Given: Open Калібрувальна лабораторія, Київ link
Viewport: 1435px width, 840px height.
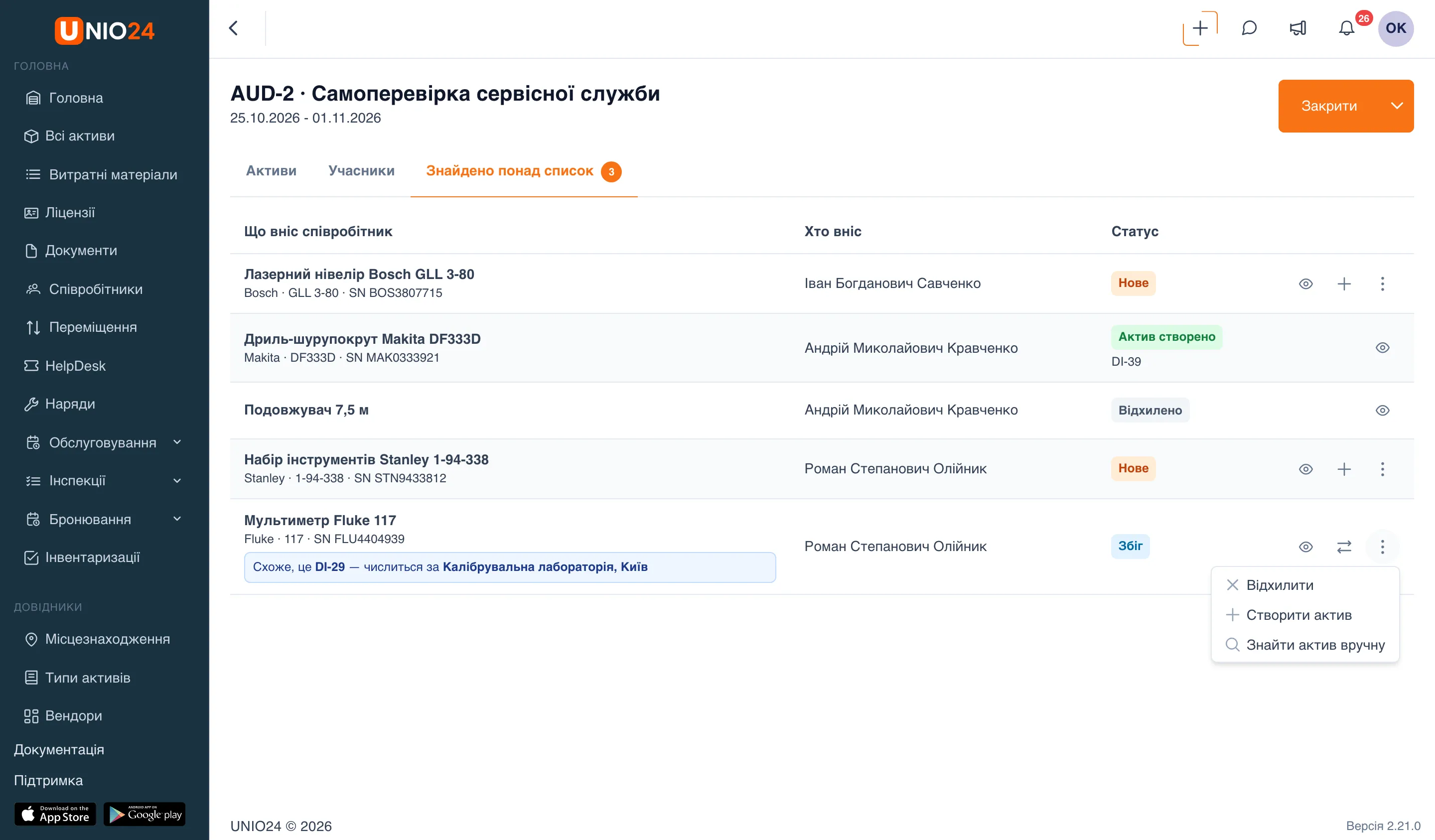Looking at the screenshot, I should click(x=545, y=566).
